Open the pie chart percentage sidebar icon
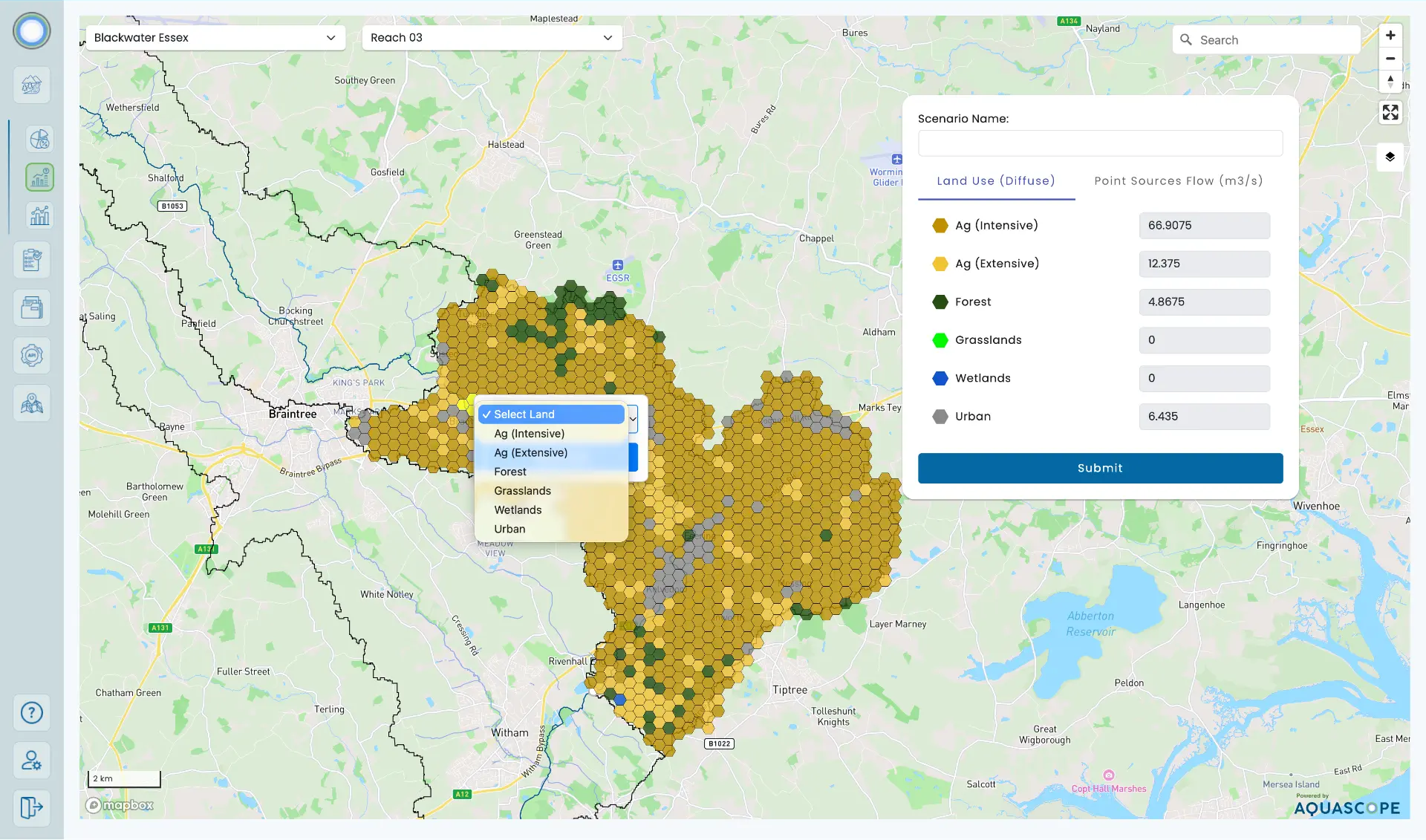 (x=39, y=139)
